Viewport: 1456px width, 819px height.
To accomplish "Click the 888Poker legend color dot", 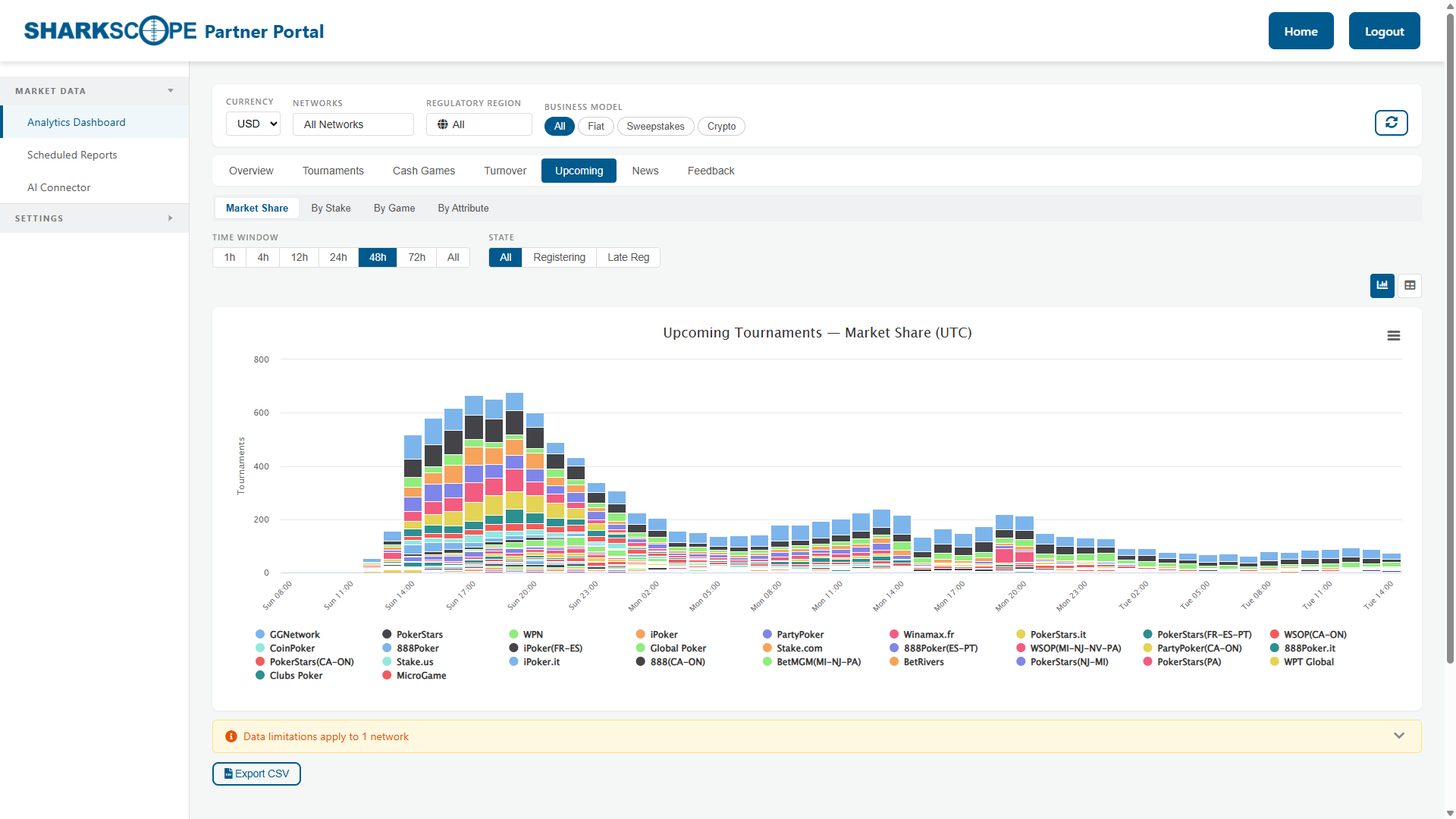I will [387, 648].
